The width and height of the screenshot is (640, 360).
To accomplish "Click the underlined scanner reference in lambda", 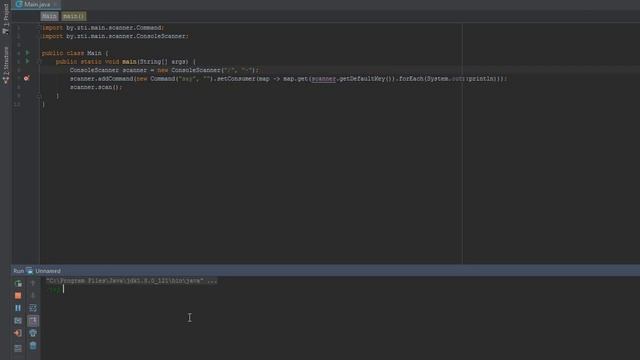I will click(x=324, y=79).
